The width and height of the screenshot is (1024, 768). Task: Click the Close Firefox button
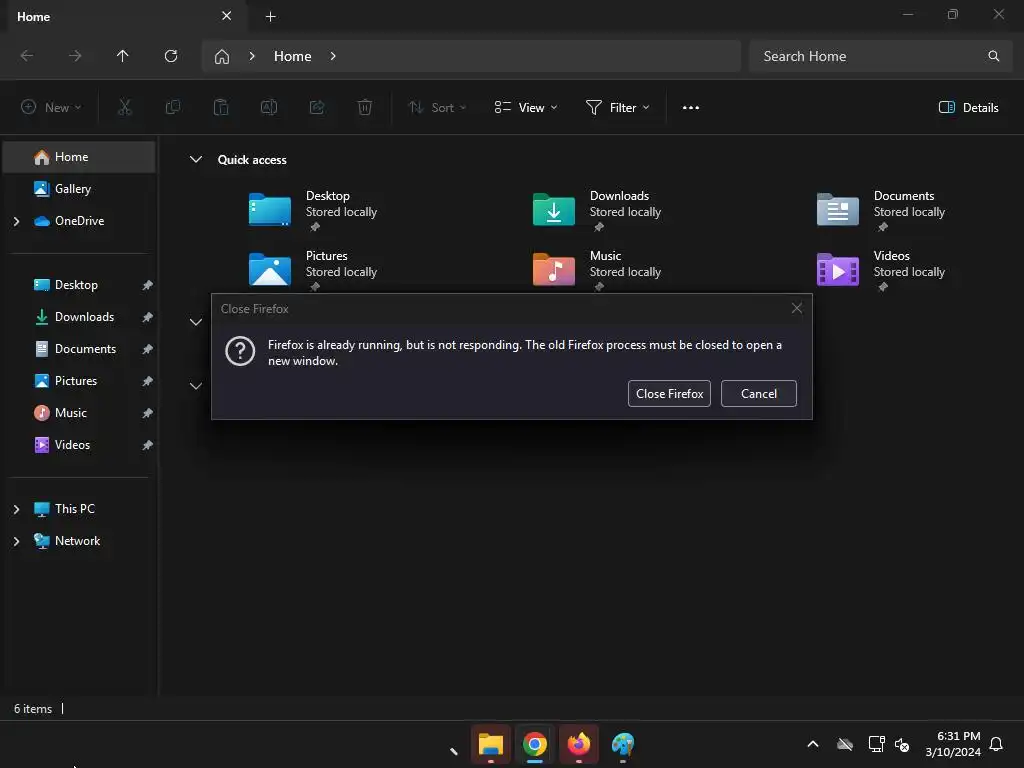click(x=669, y=393)
